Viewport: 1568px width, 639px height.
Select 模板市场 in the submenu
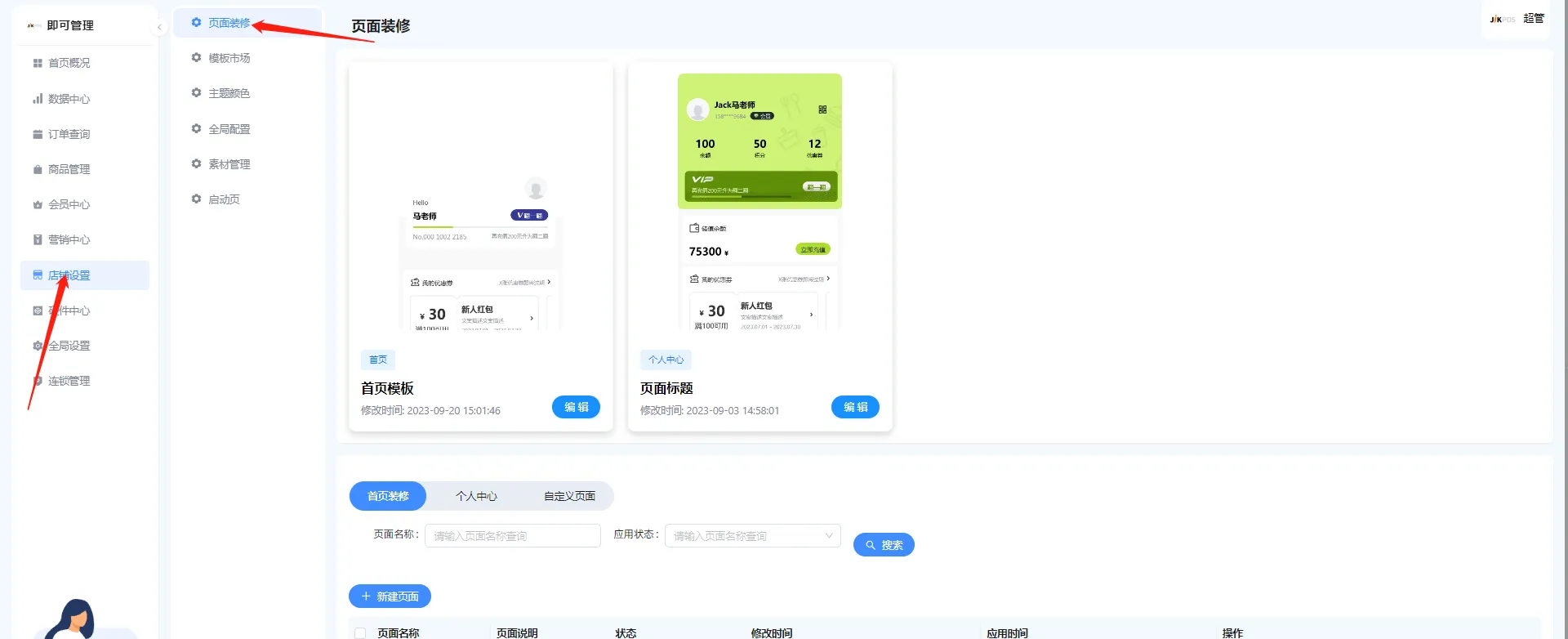(x=229, y=58)
